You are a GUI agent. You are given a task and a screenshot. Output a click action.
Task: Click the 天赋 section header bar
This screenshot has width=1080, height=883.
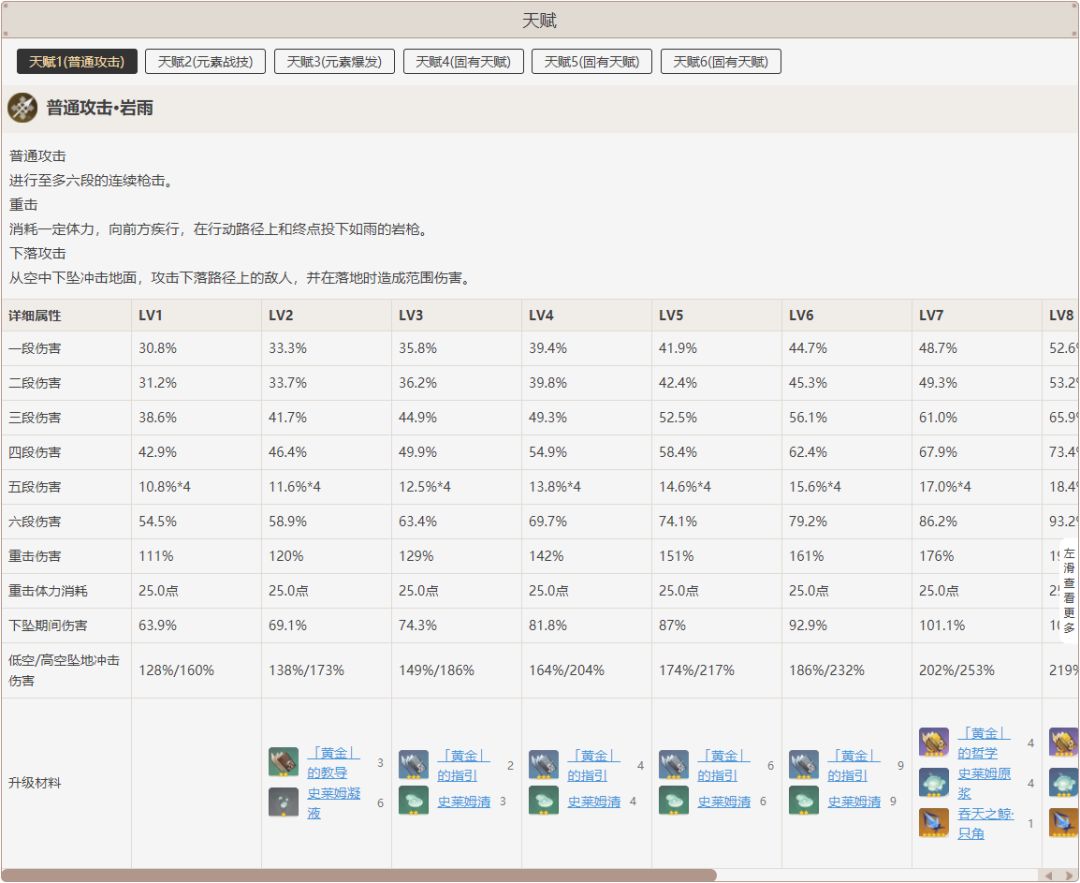coord(540,20)
